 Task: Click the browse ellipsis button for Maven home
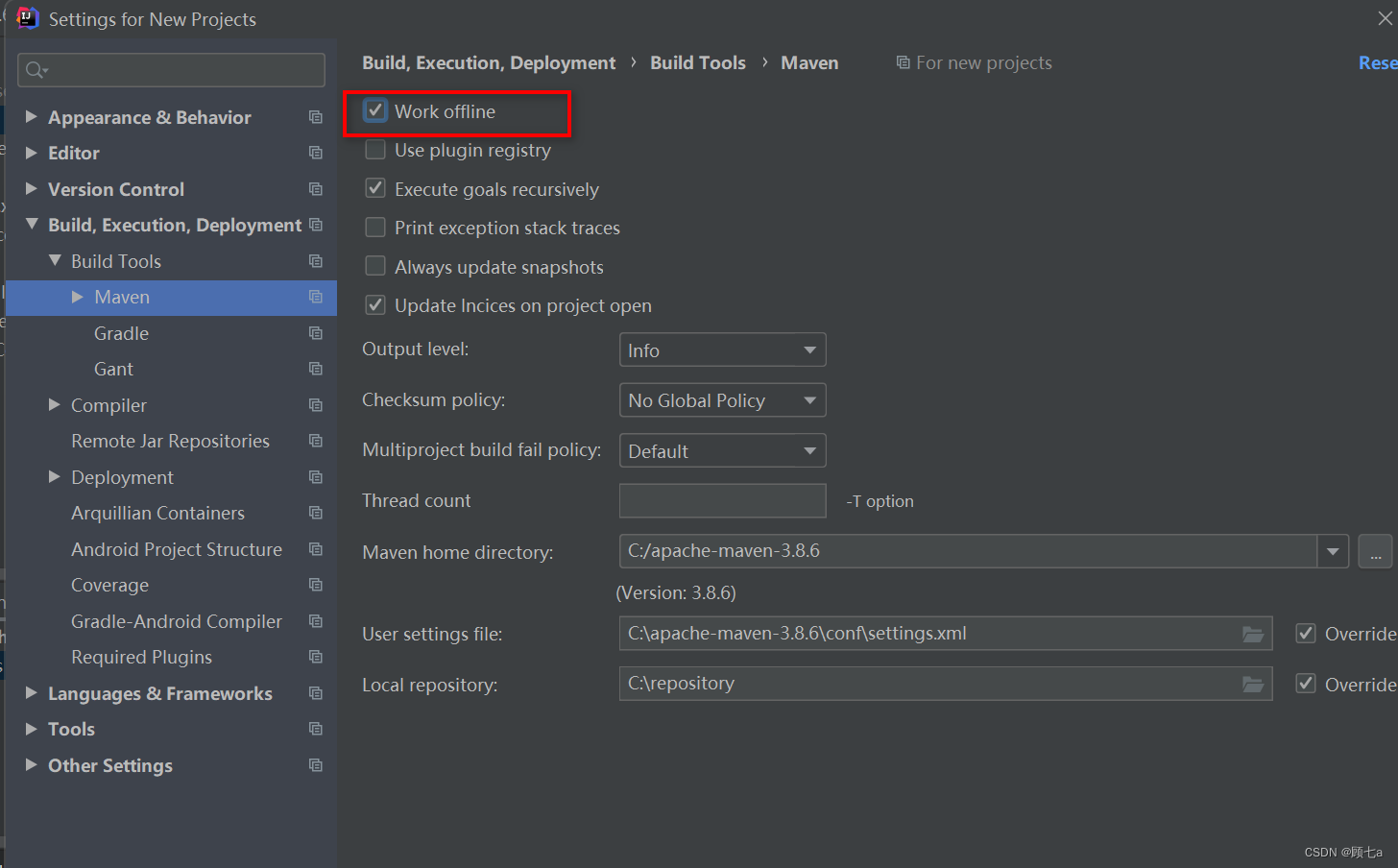click(1375, 551)
